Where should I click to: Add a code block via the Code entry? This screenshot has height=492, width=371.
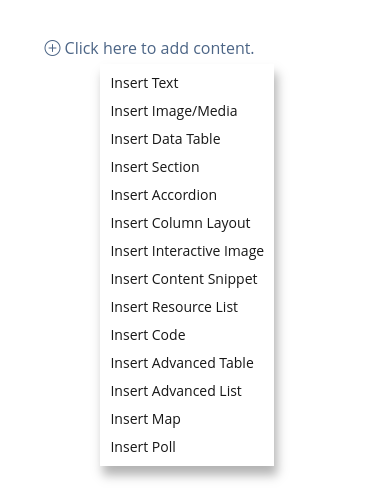click(187, 335)
